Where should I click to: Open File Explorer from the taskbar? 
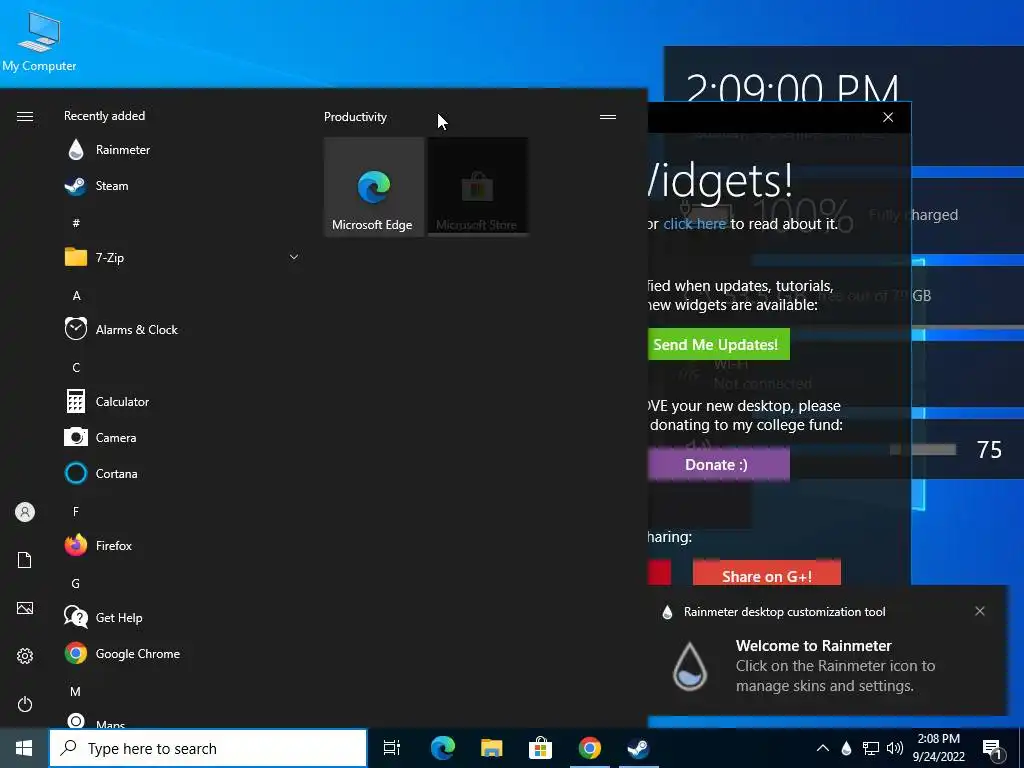[x=491, y=748]
